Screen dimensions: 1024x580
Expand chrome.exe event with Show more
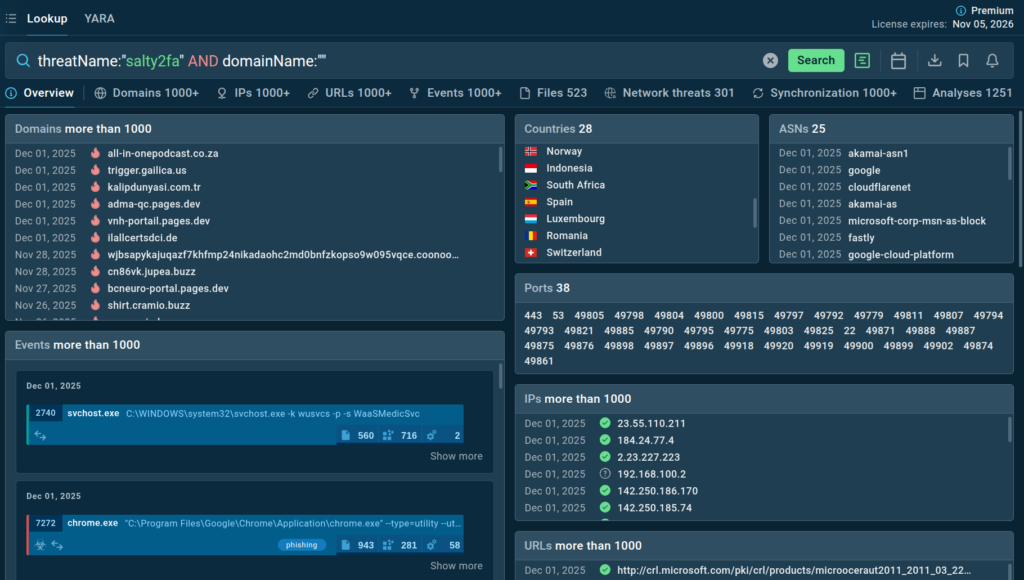[x=456, y=566]
